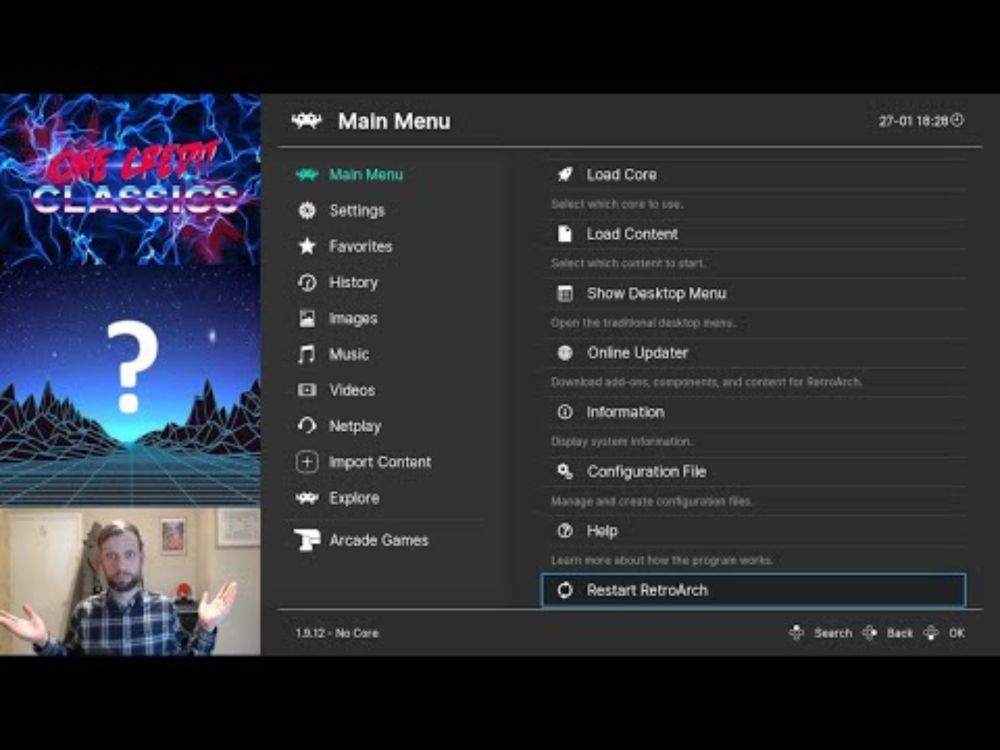Click the One Credit Classics logo thumbnail
This screenshot has width=1000, height=750.
click(x=130, y=179)
